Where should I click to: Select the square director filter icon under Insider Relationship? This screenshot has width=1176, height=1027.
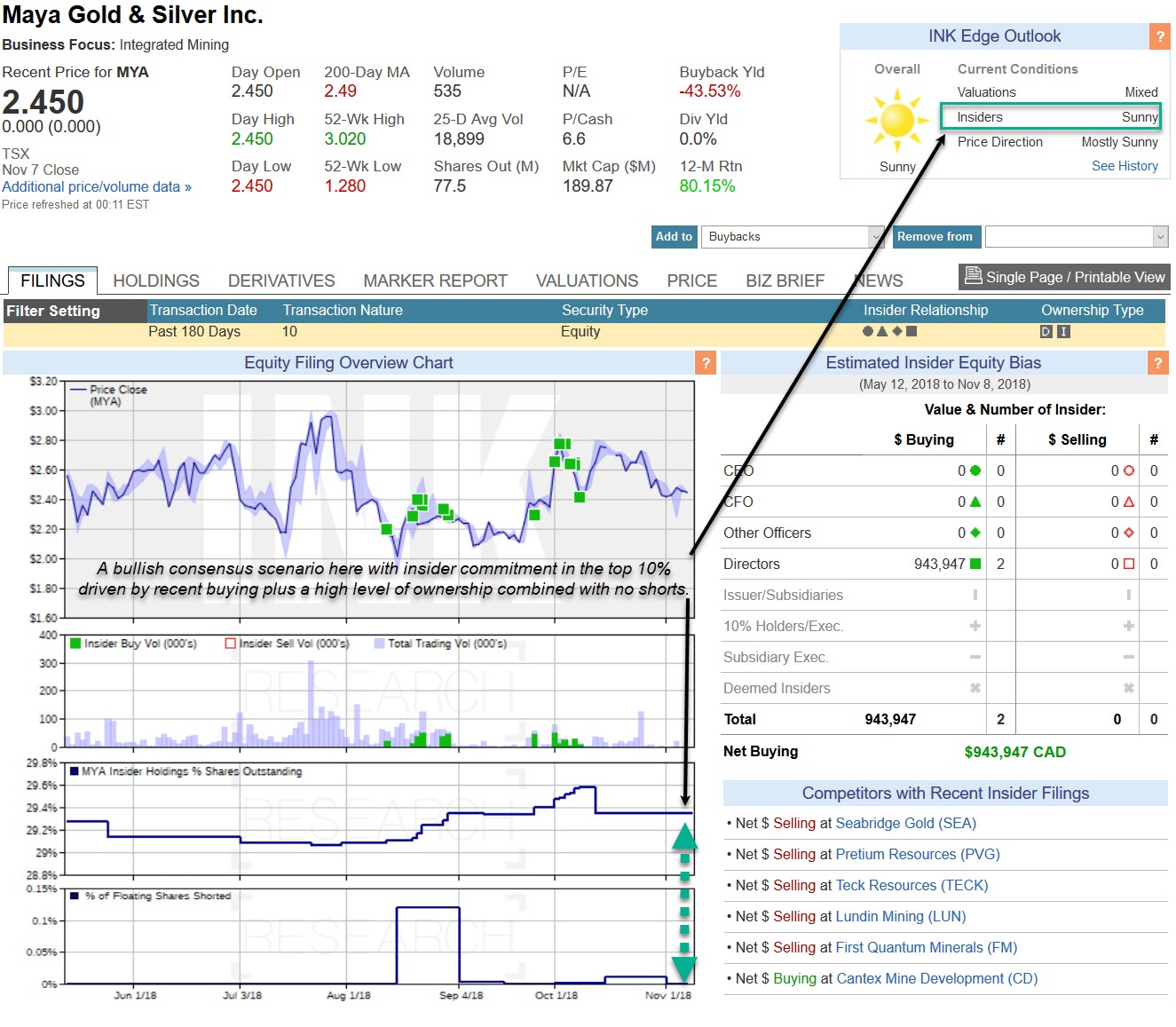[x=912, y=331]
